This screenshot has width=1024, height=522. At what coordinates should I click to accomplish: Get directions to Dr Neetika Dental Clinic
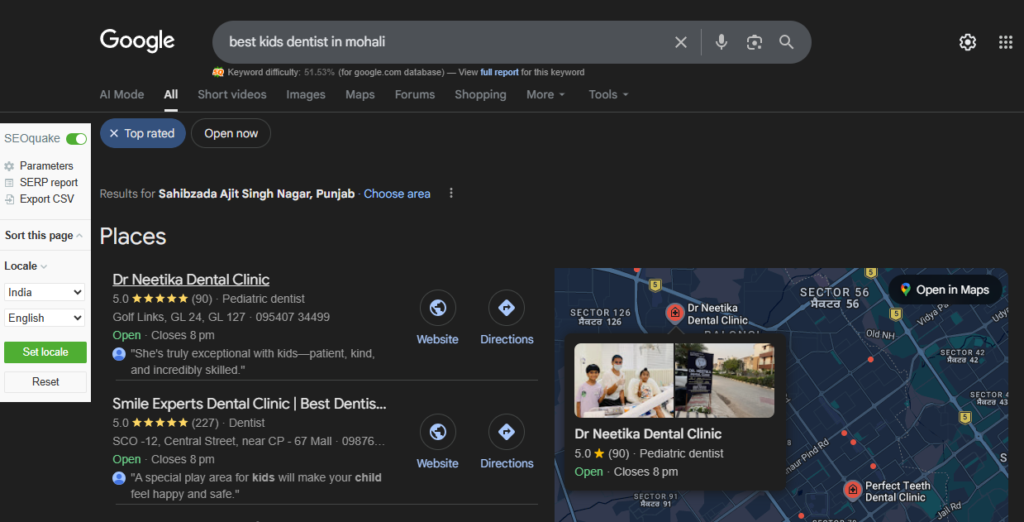click(506, 308)
